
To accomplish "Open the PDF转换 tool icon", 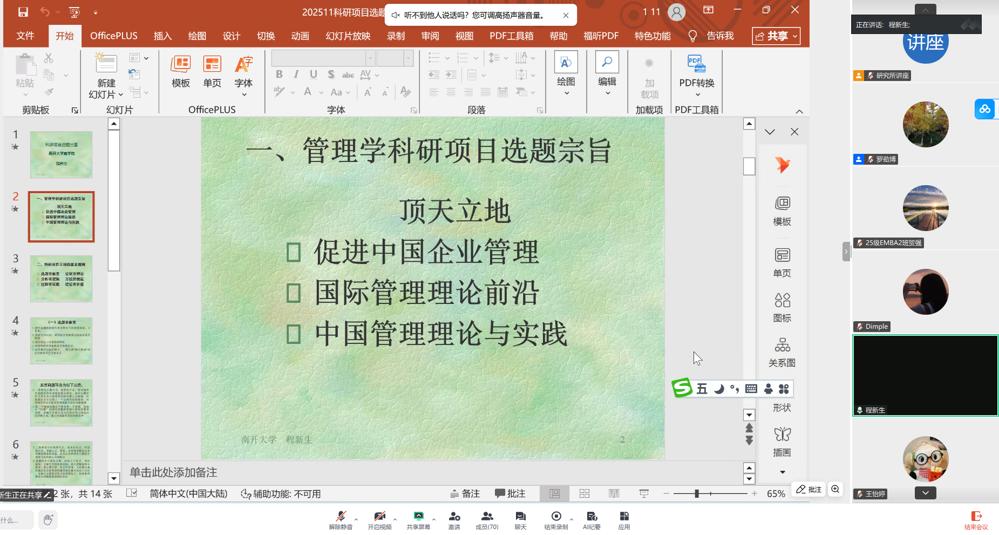I will point(696,75).
